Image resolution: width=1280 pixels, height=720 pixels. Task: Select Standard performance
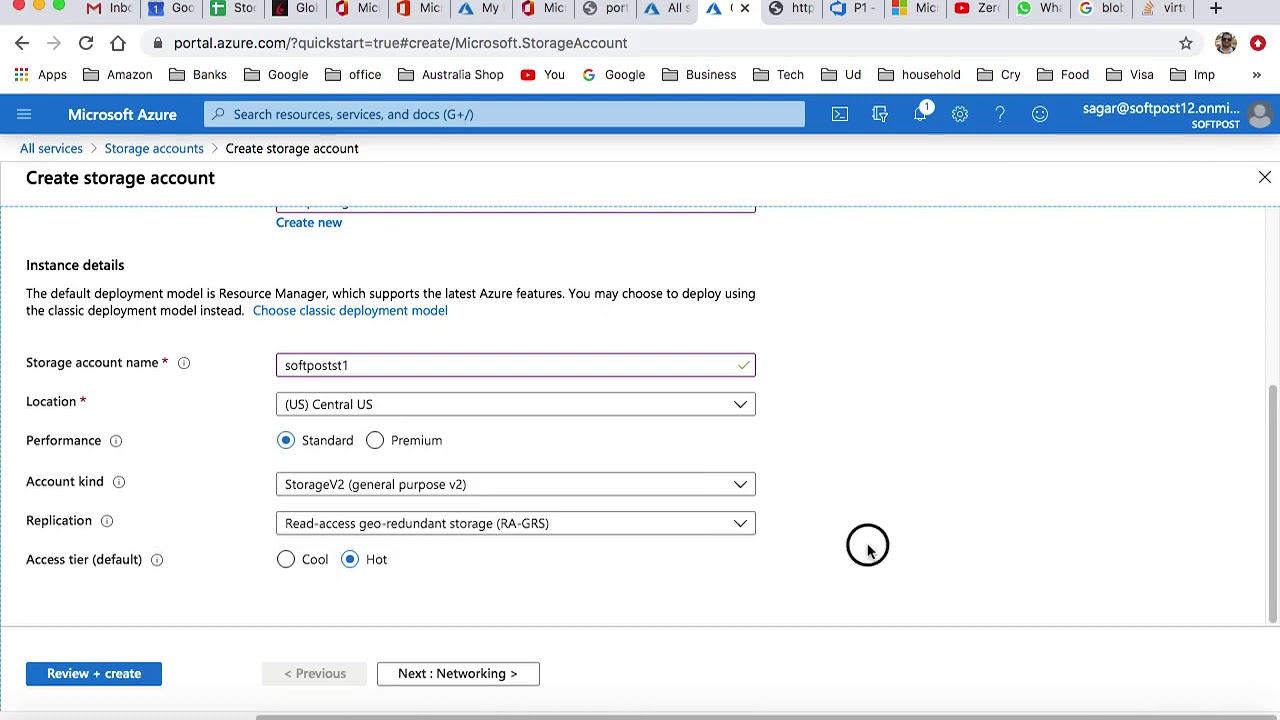(x=286, y=440)
